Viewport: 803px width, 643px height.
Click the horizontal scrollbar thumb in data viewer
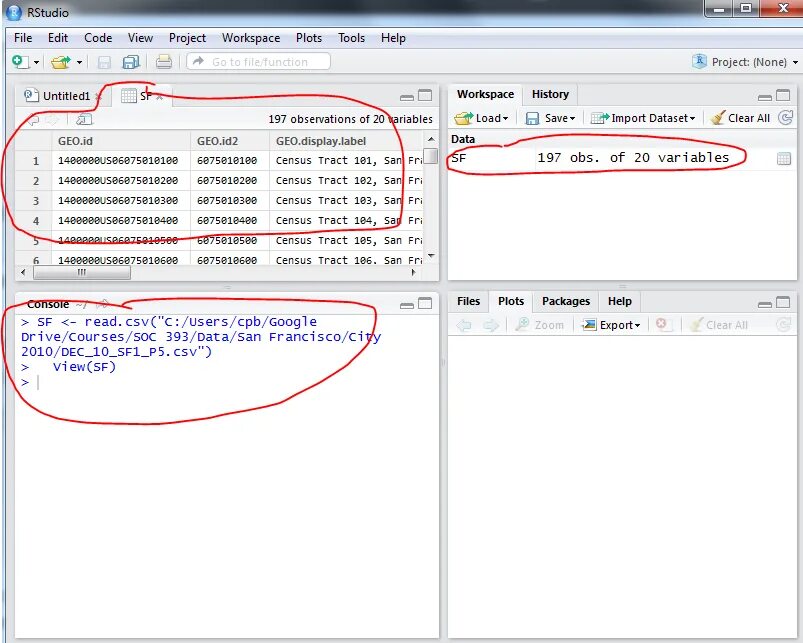tap(81, 272)
